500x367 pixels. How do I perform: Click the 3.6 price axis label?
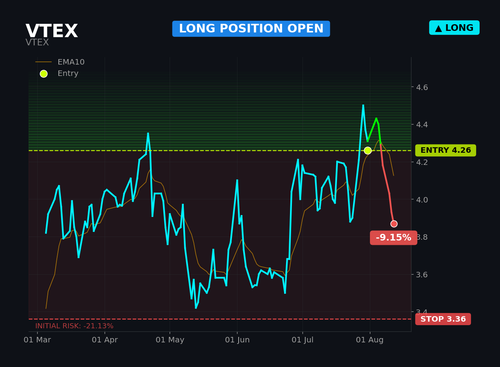(422, 275)
